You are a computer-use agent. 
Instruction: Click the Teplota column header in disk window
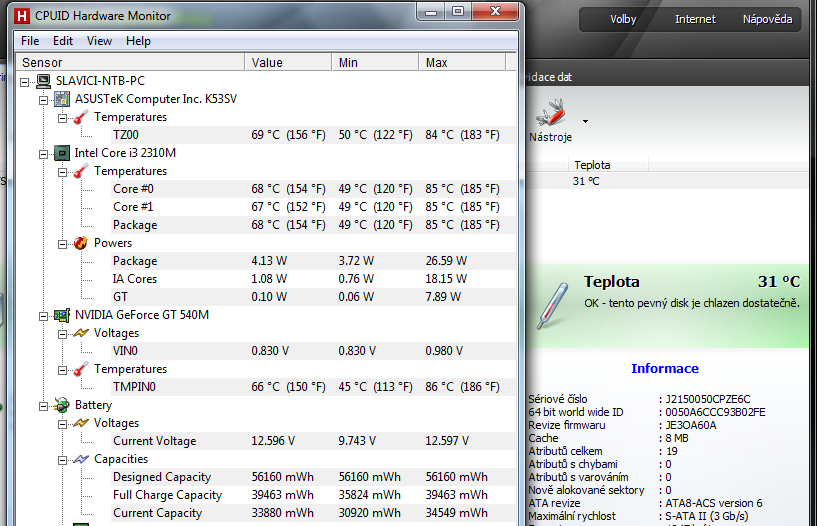(x=609, y=165)
